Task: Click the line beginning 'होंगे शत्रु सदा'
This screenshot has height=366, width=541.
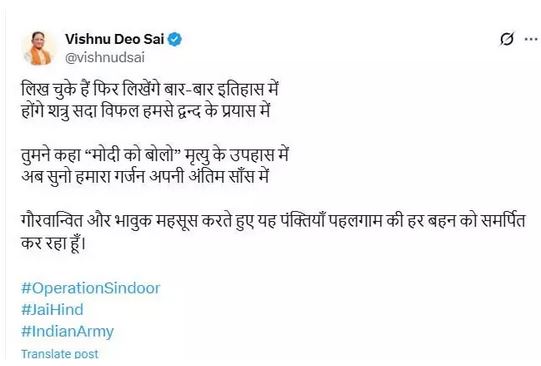Action: click(146, 111)
